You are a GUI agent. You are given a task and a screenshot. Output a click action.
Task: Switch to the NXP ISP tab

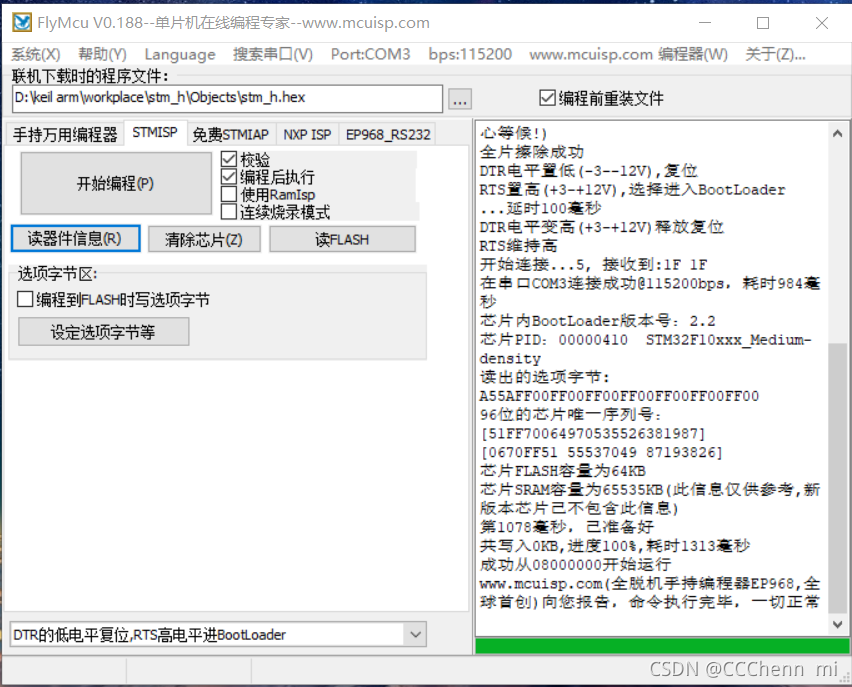click(307, 132)
